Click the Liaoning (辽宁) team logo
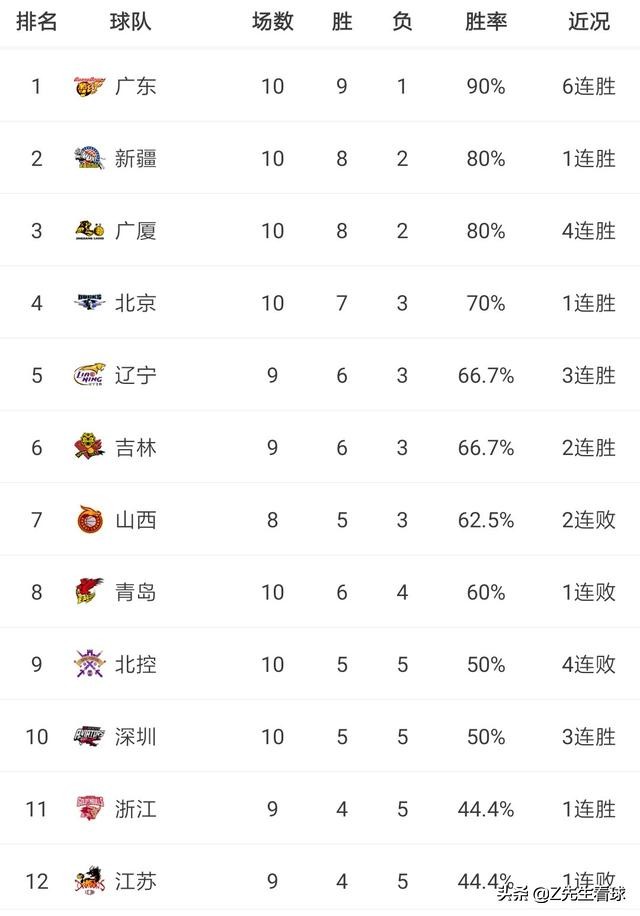Viewport: 640px width, 916px height. coord(89,375)
